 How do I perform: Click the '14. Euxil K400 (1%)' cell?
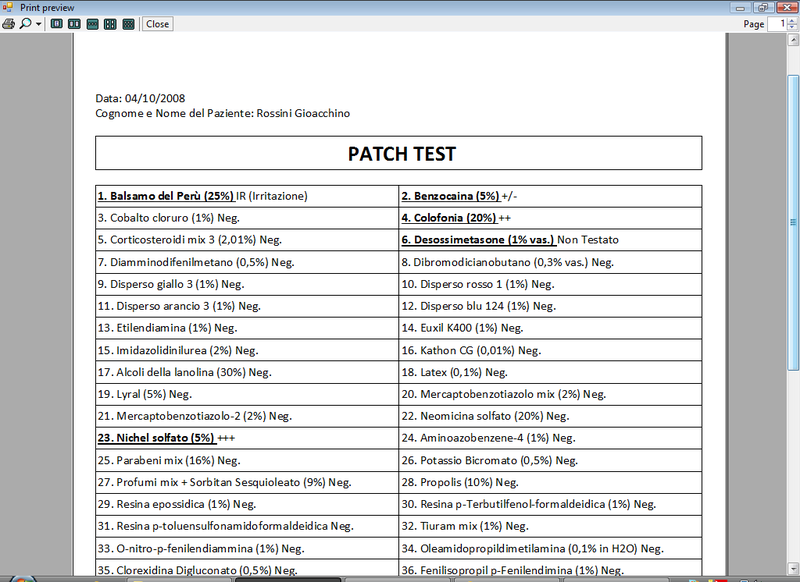click(x=551, y=328)
